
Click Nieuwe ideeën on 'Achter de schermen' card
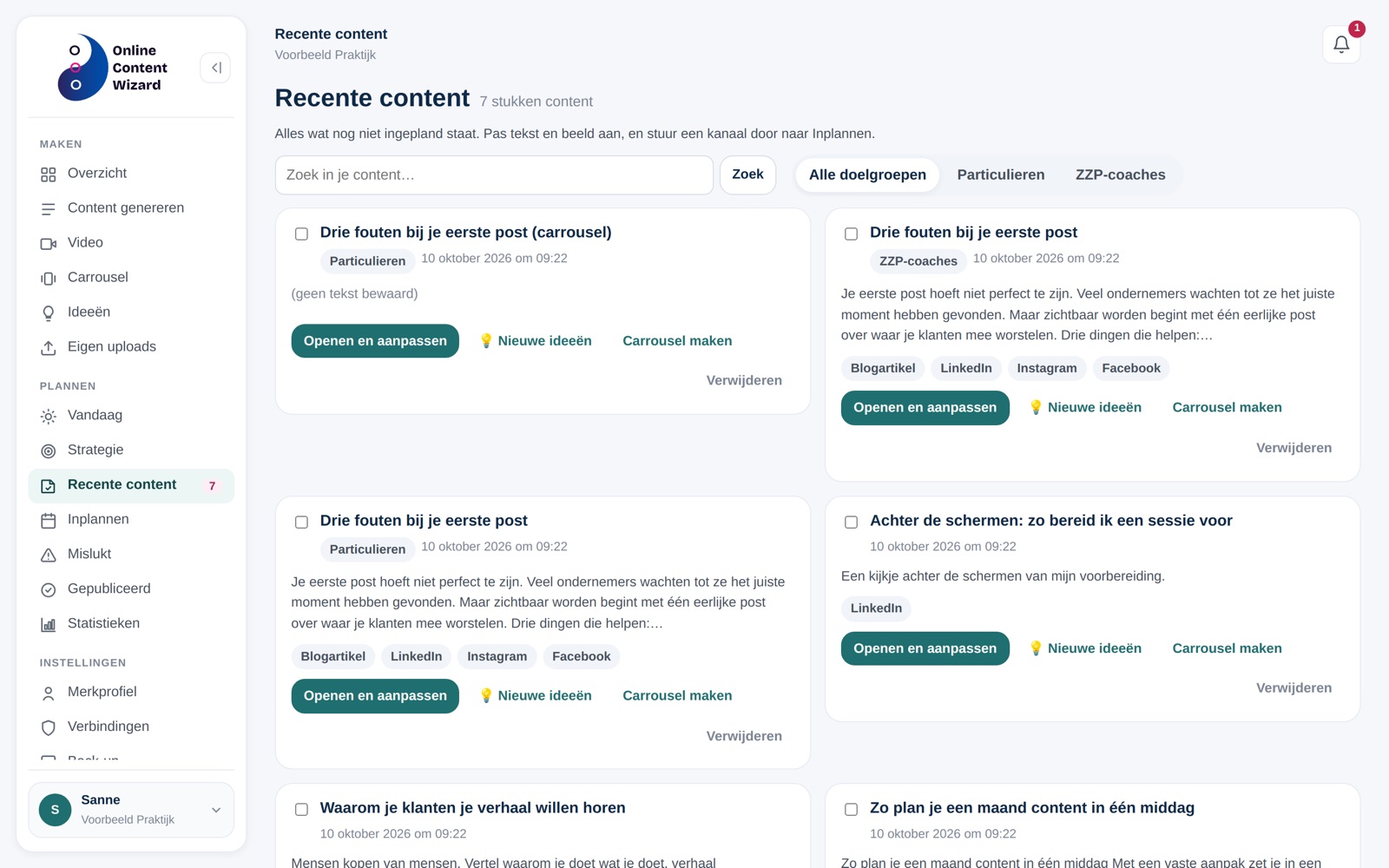tap(1085, 648)
